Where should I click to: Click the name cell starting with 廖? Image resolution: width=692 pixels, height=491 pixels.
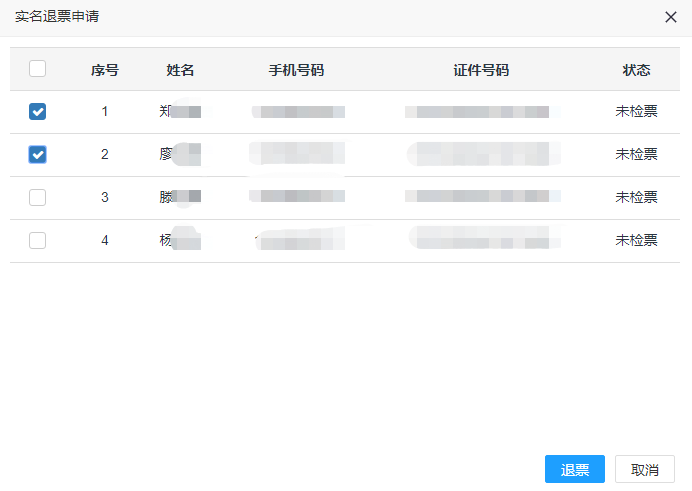tap(180, 154)
